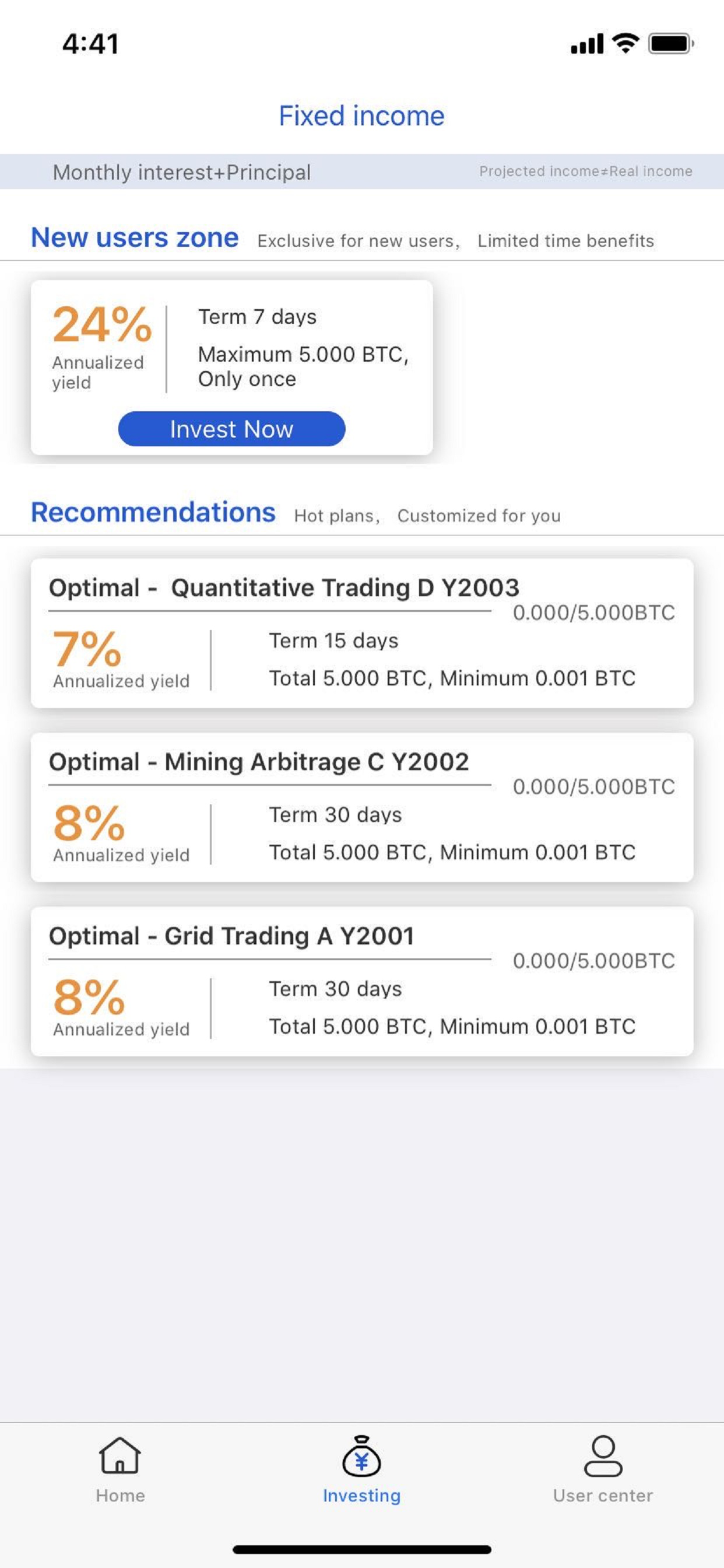Tap the cellular signal bars icon
This screenshot has height=1568, width=724.
click(x=587, y=44)
